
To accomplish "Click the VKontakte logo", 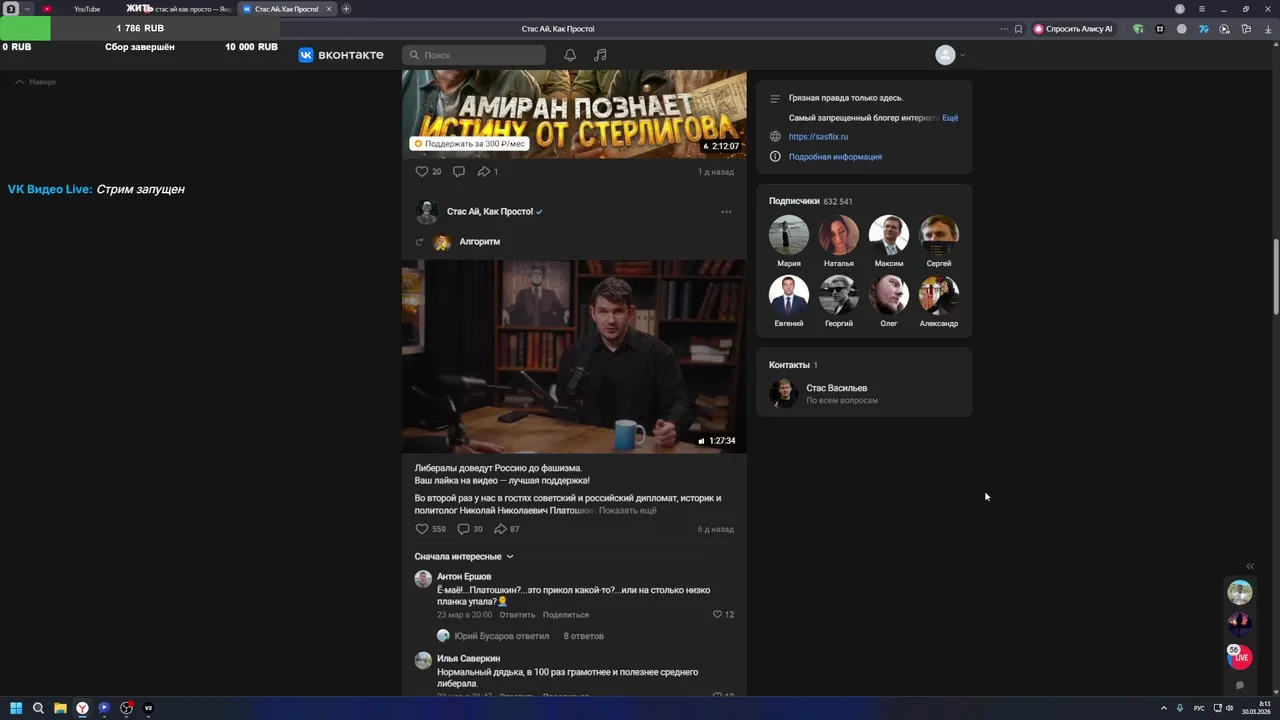I will pyautogui.click(x=341, y=55).
